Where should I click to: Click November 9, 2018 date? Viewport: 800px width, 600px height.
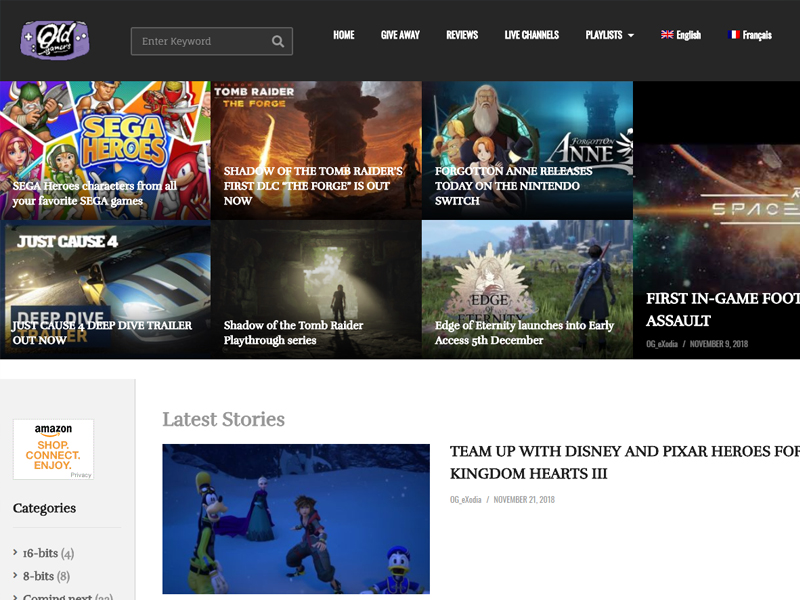[719, 344]
